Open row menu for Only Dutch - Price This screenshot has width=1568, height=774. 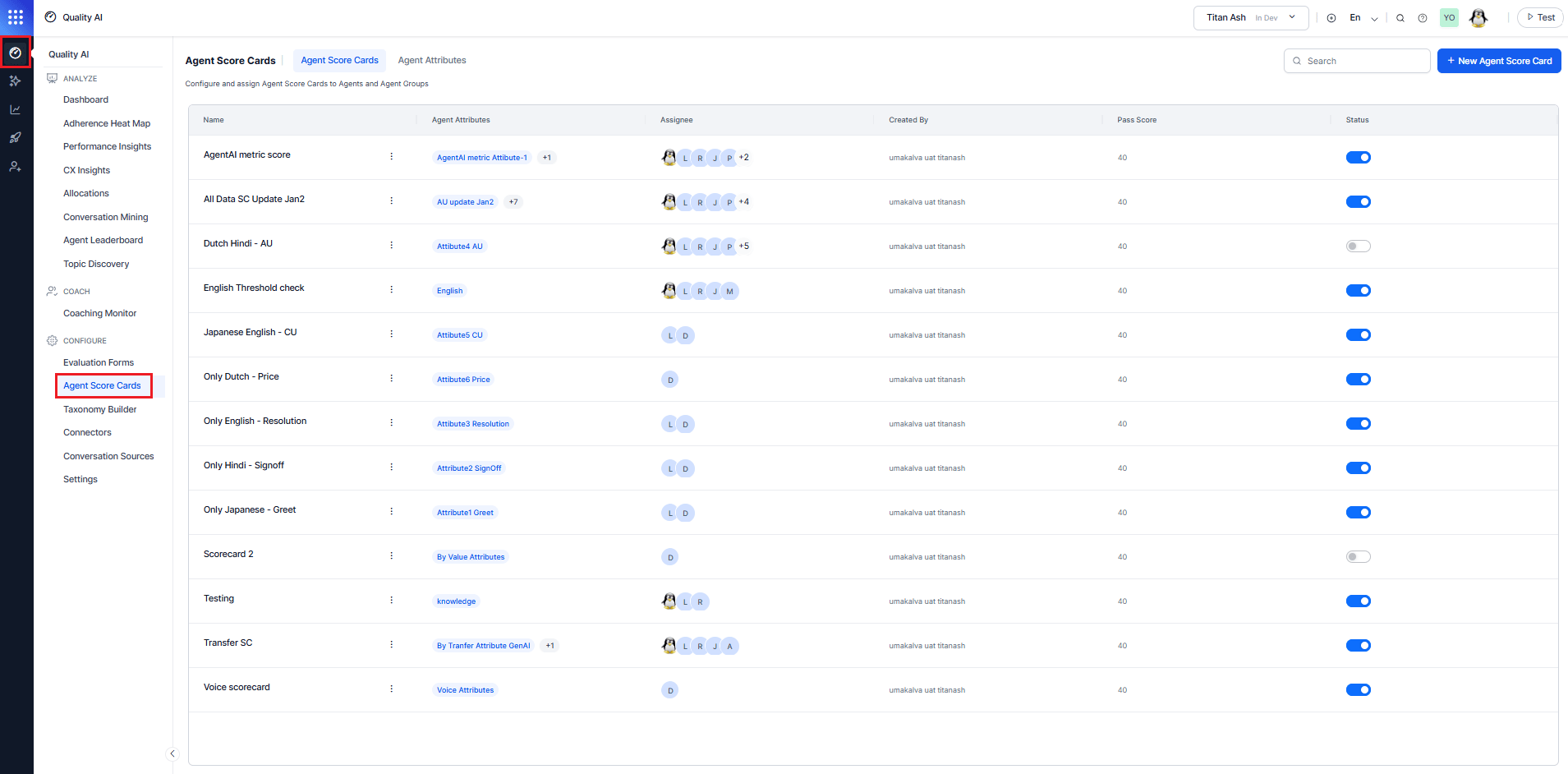coord(391,378)
